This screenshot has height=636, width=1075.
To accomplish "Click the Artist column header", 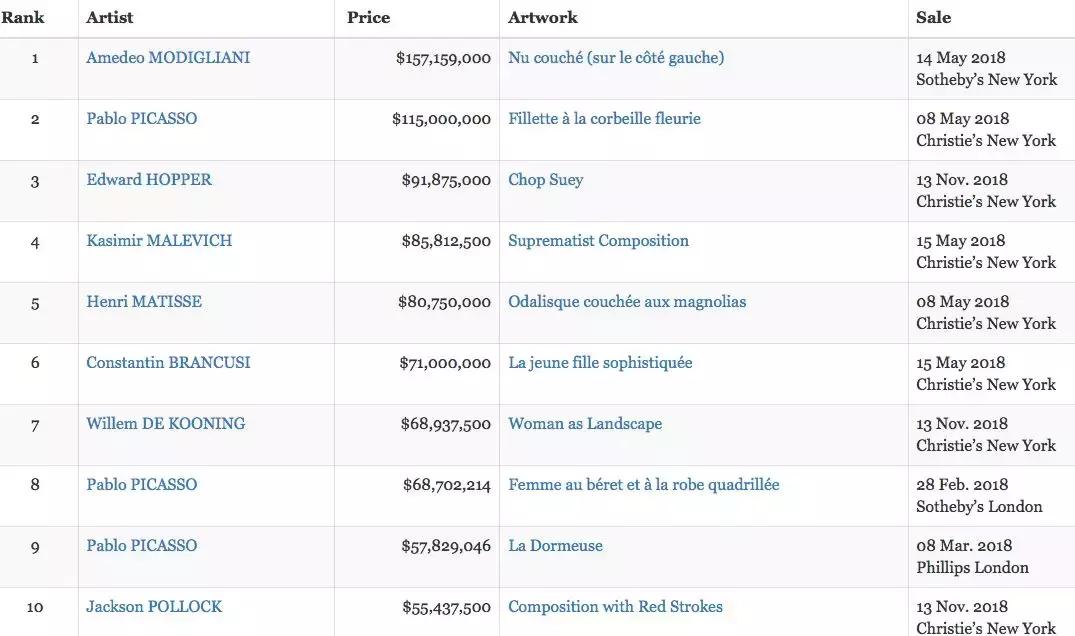I will point(109,18).
